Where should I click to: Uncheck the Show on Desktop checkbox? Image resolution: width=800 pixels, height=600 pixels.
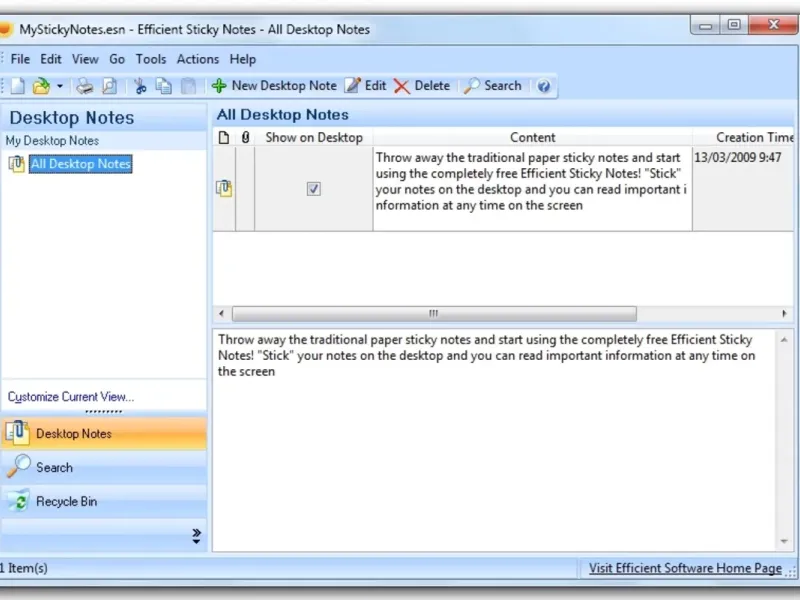point(314,189)
